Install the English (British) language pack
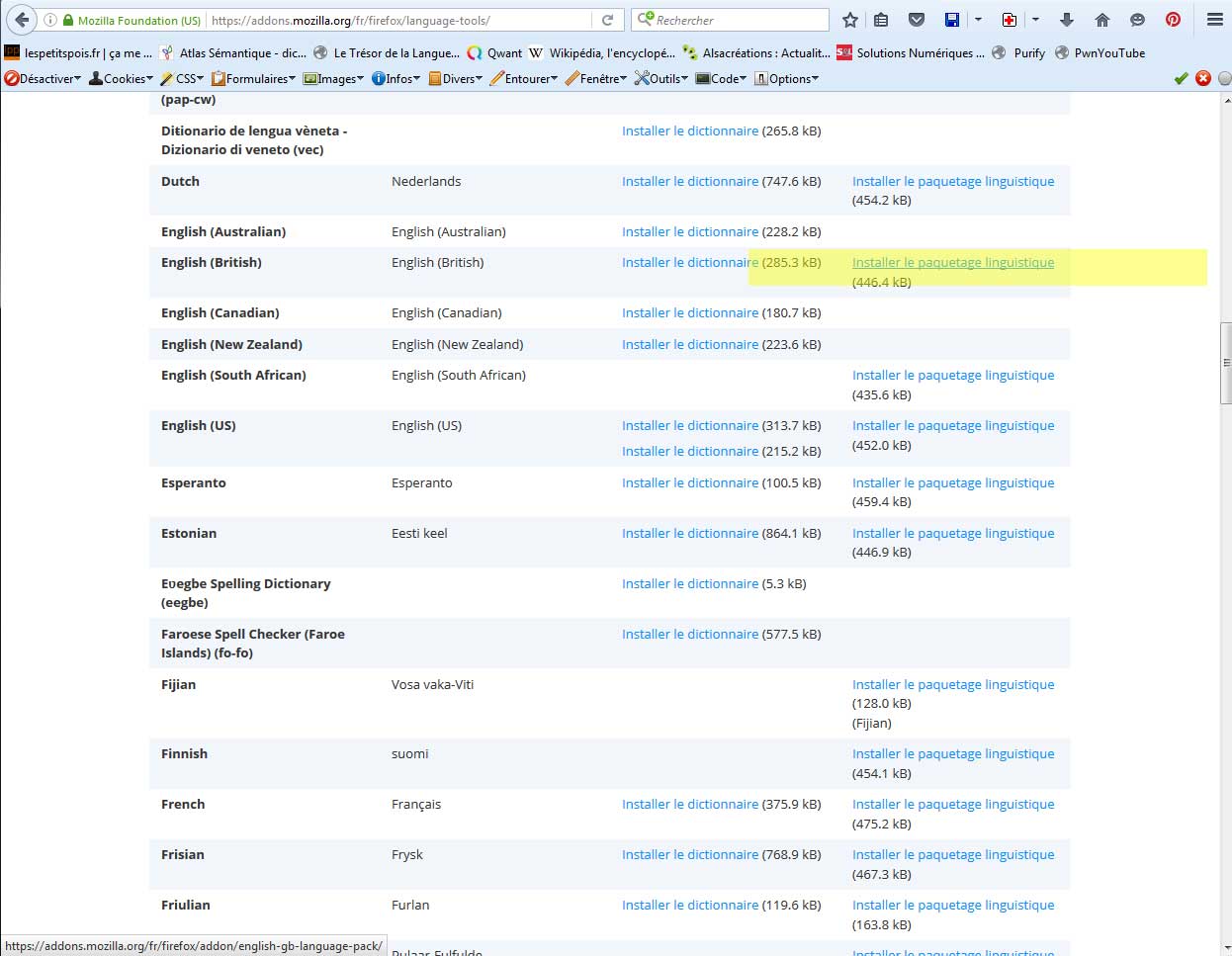1232x956 pixels. coord(952,262)
